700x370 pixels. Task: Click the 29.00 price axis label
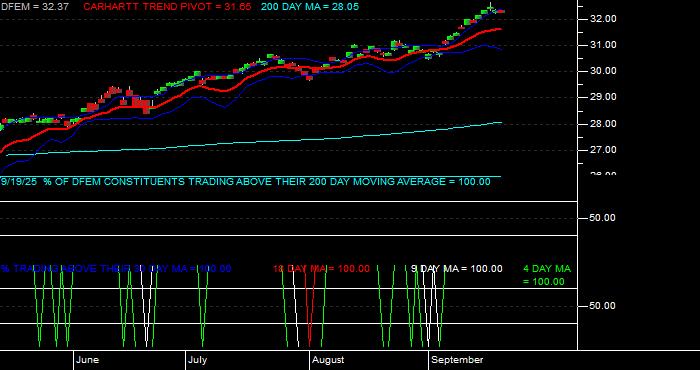[x=604, y=97]
